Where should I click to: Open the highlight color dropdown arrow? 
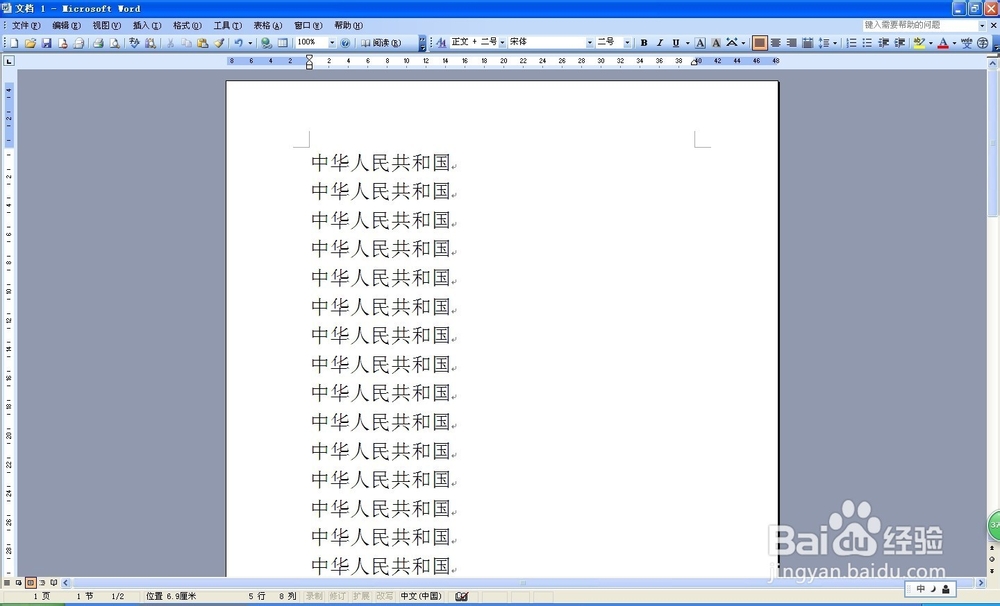pyautogui.click(x=930, y=43)
